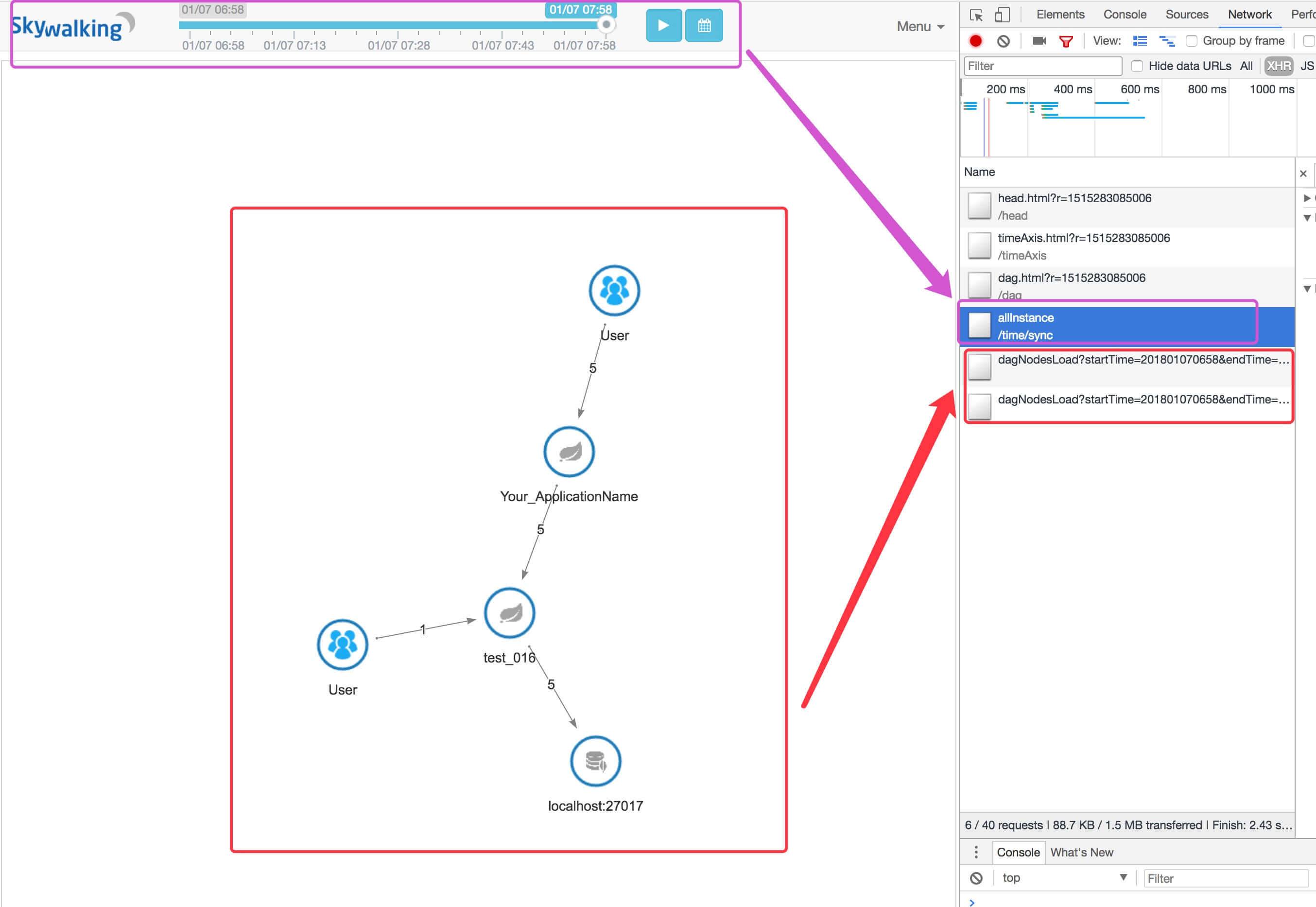Screen dimensions: 1316x907
Task: Click the inspect element selector icon
Action: pos(976,15)
